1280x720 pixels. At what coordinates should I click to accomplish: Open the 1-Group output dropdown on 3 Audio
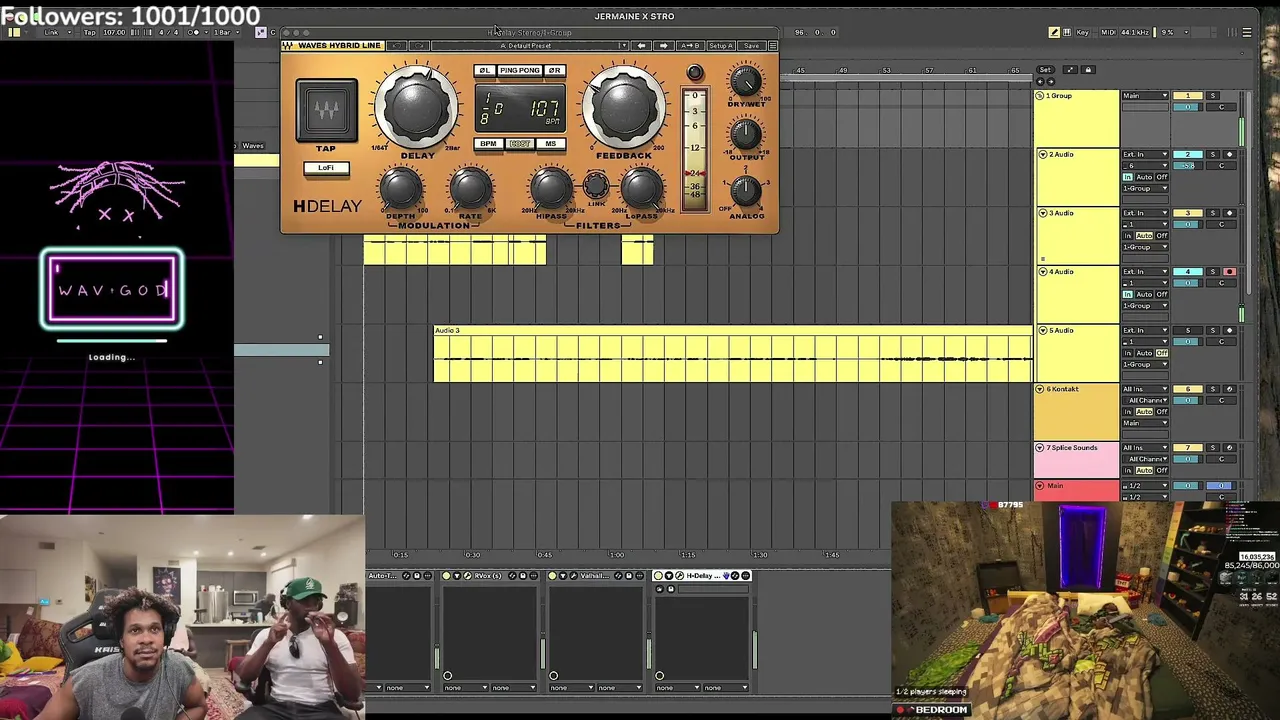(x=1145, y=247)
